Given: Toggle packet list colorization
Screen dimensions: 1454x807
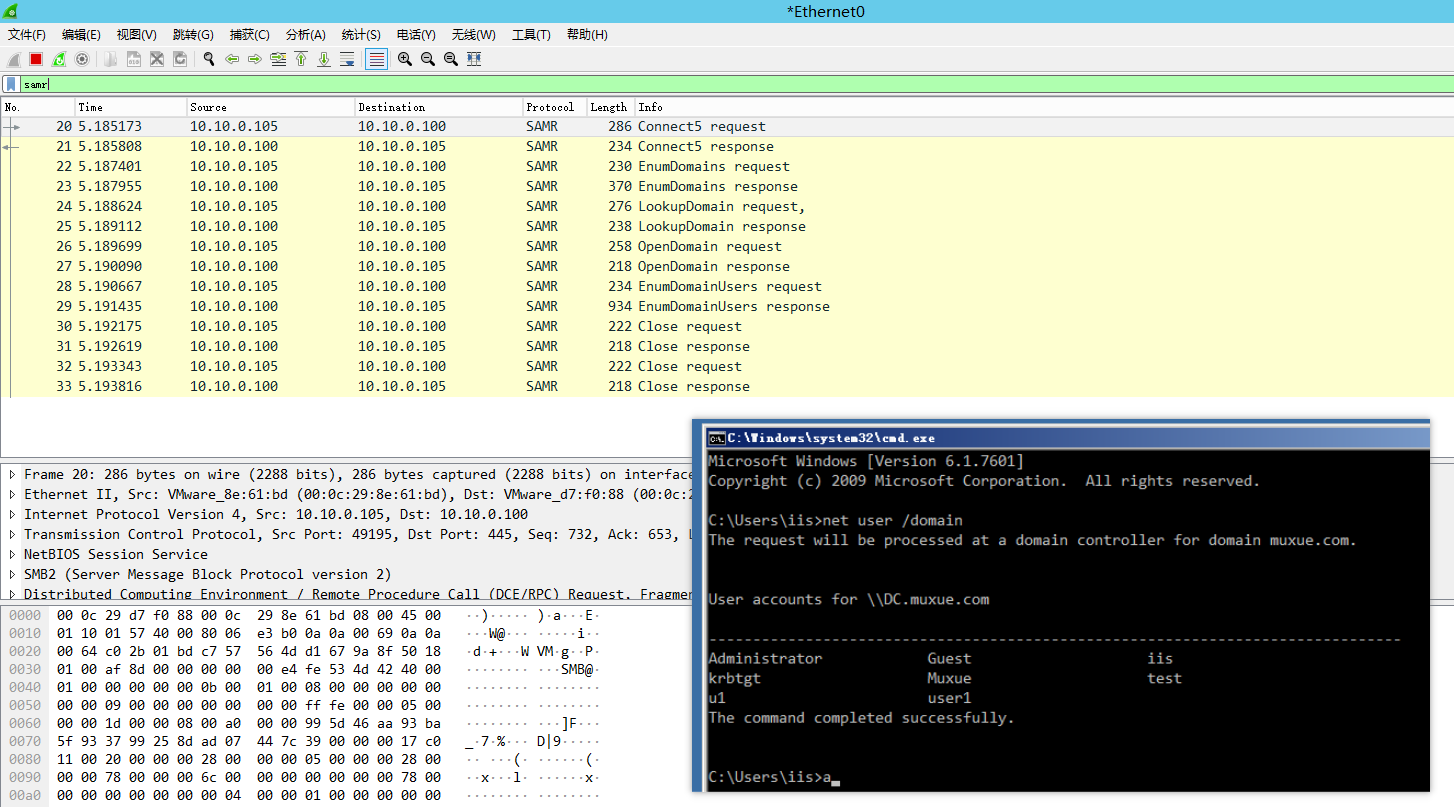Looking at the screenshot, I should pyautogui.click(x=376, y=59).
